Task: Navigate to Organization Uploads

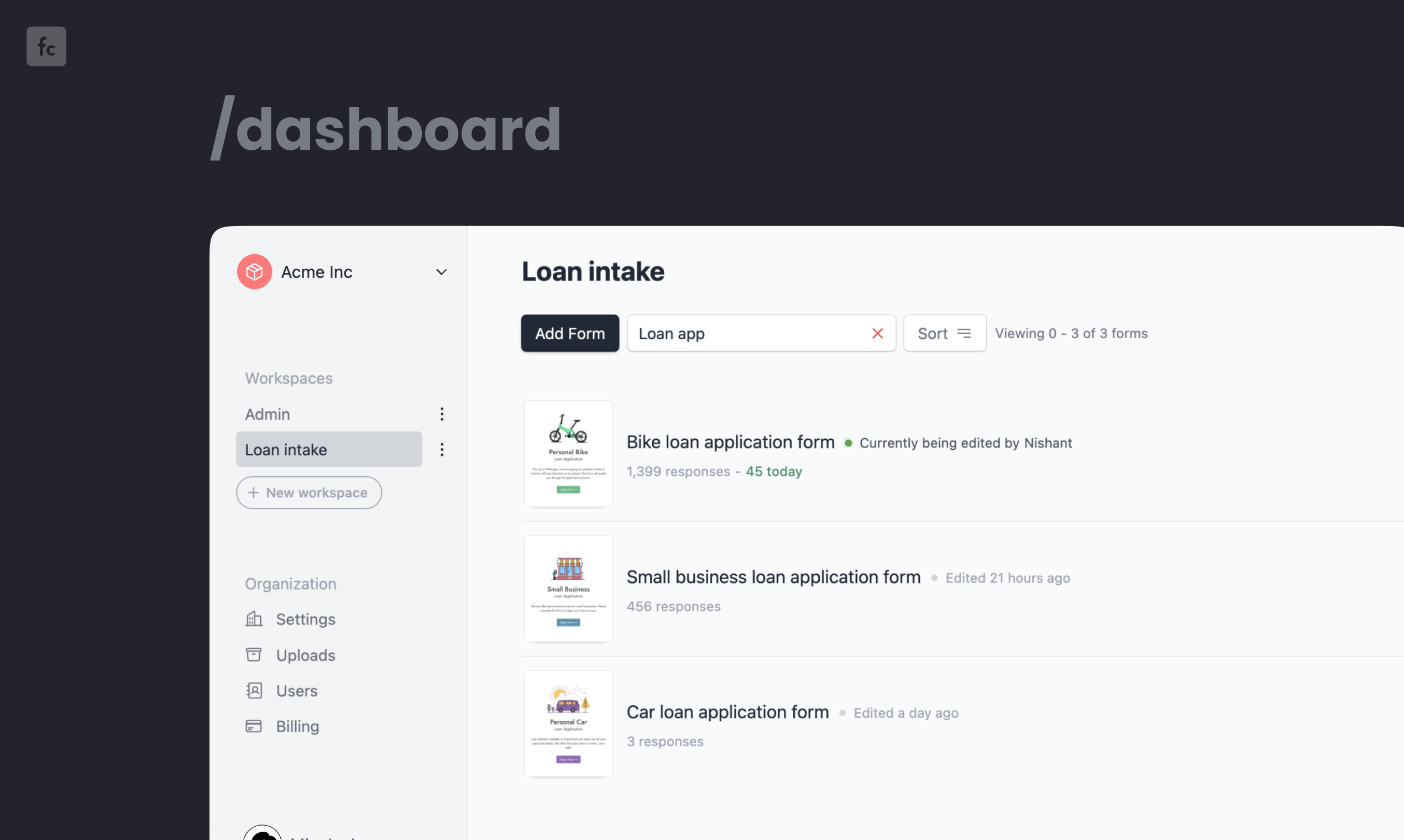Action: tap(305, 654)
